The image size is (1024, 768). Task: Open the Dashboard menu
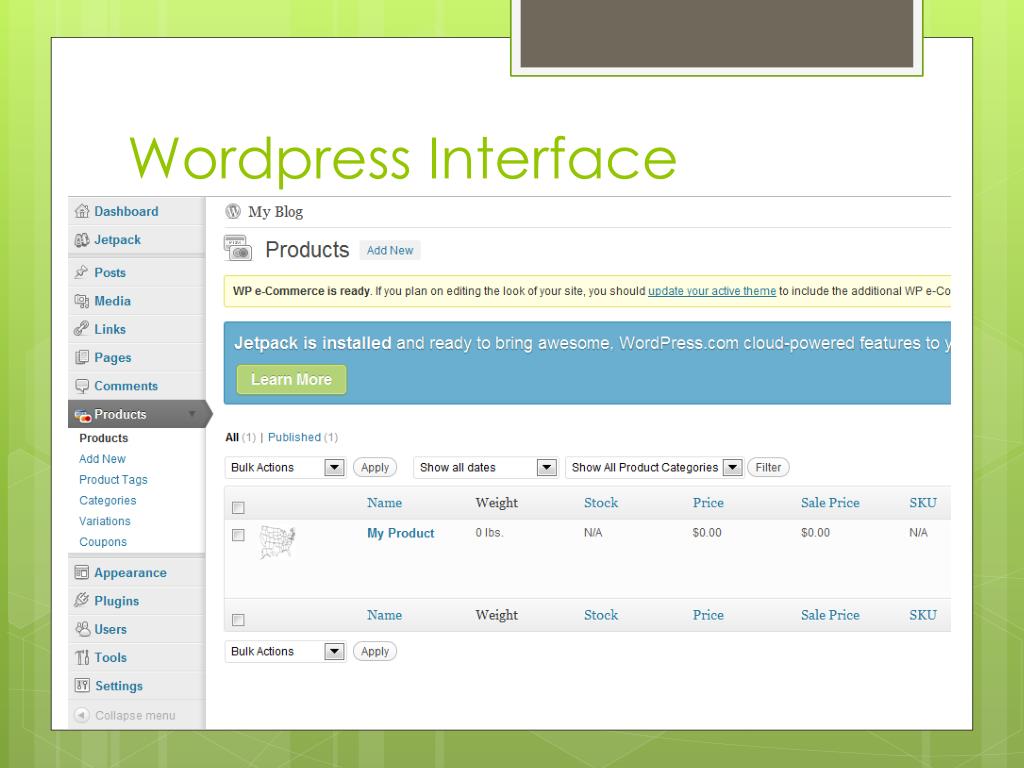[126, 211]
